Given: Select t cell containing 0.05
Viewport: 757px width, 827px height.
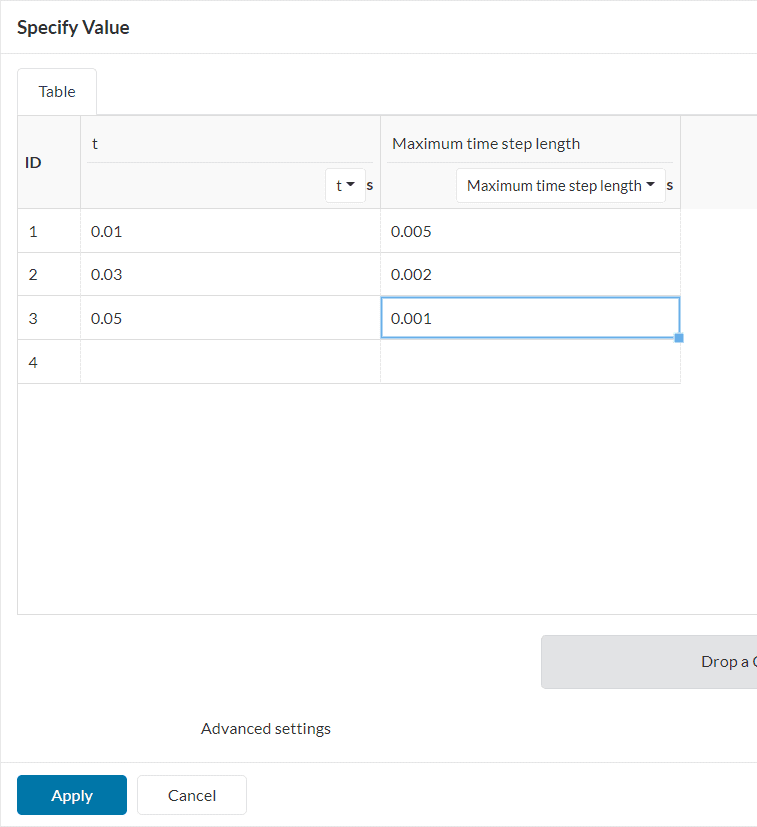Looking at the screenshot, I should pyautogui.click(x=230, y=318).
